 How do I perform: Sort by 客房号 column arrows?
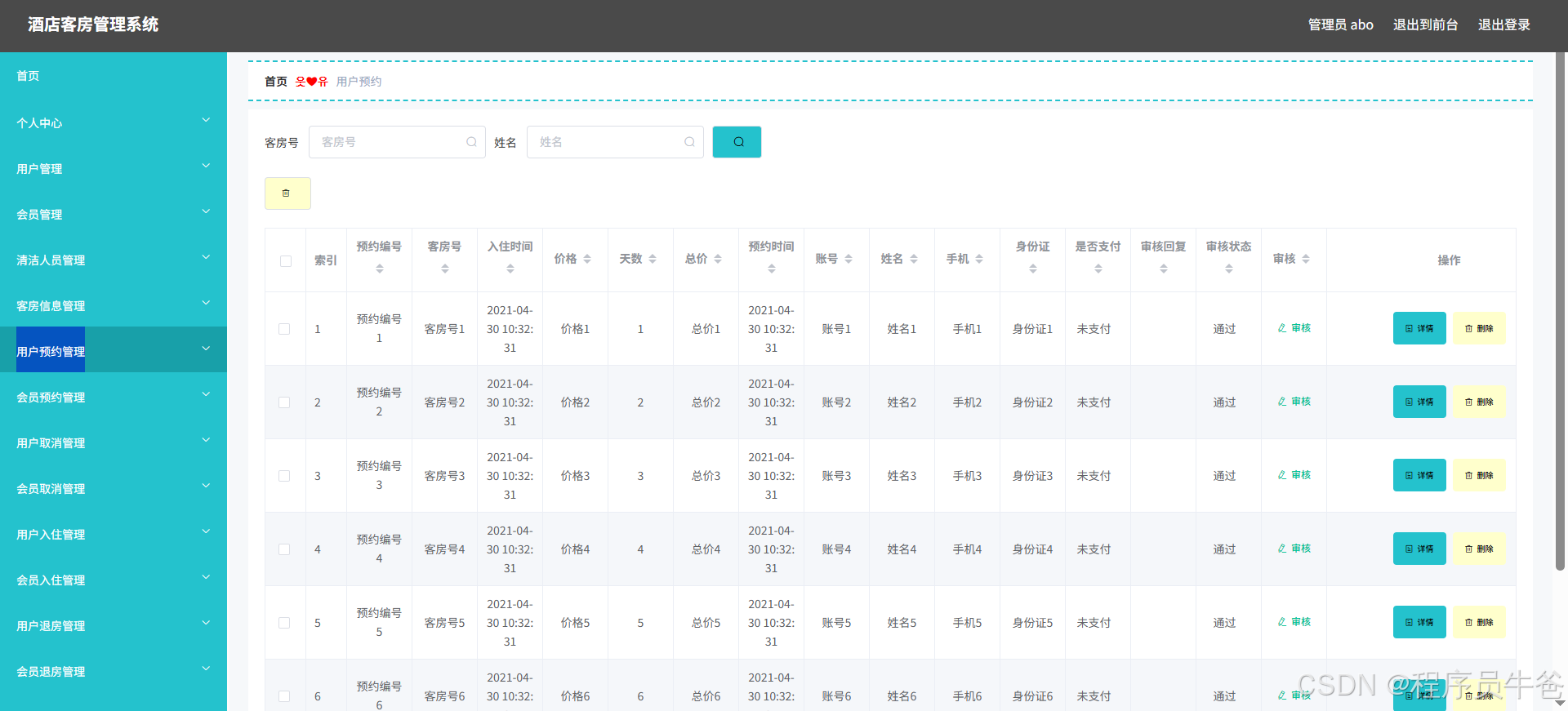tap(445, 269)
